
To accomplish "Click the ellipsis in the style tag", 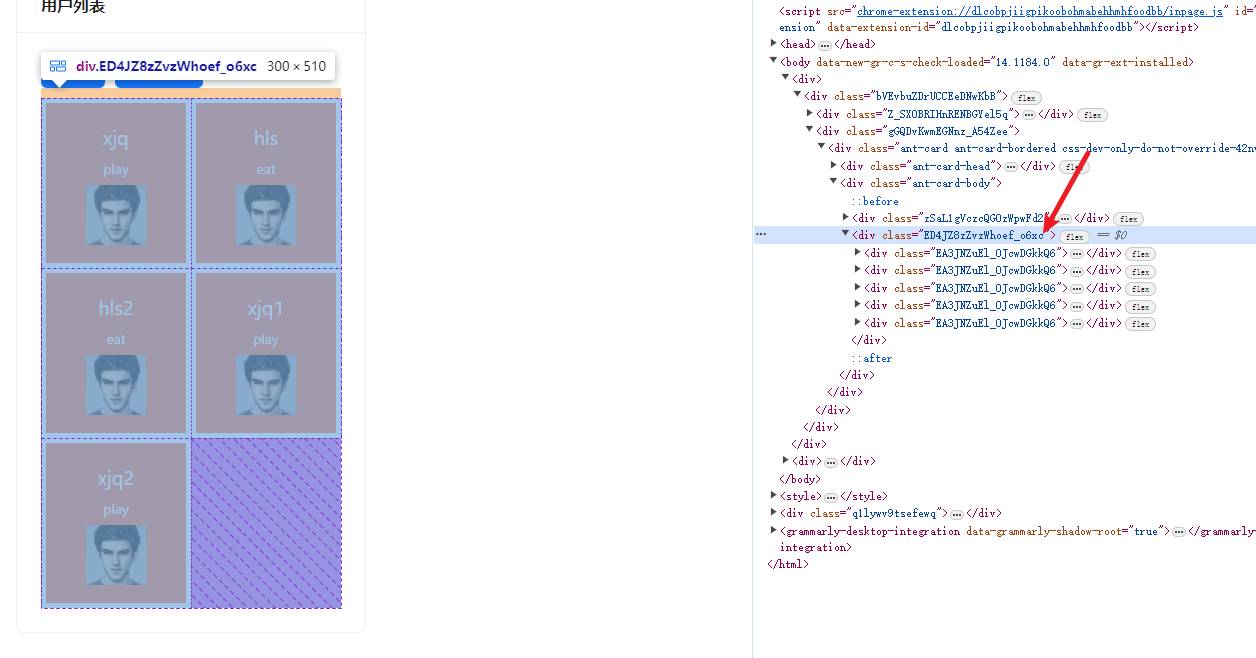I will (x=830, y=497).
